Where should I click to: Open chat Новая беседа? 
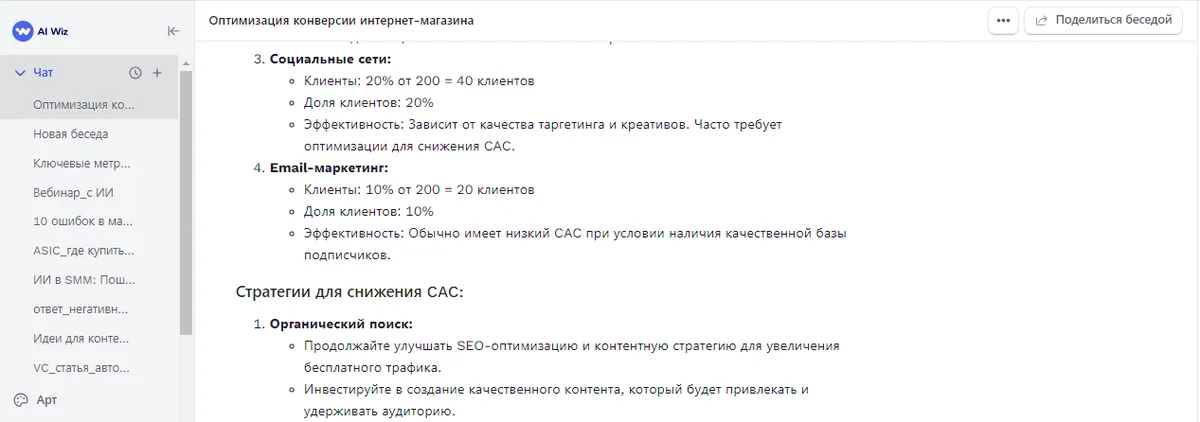click(71, 134)
